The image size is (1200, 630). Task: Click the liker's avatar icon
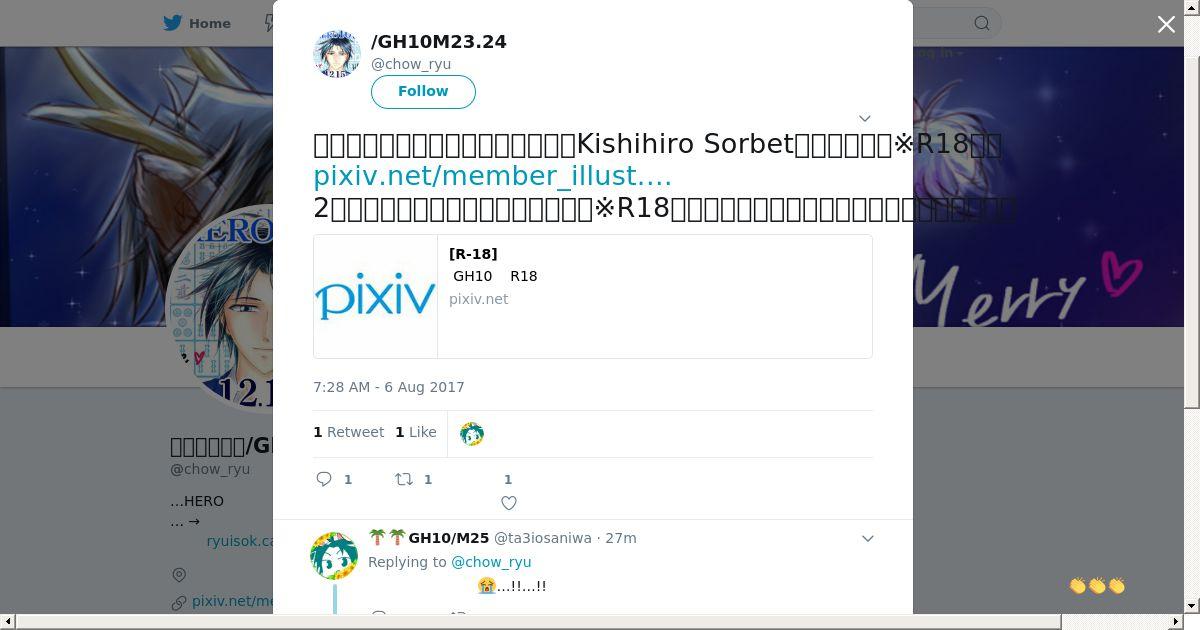(472, 434)
